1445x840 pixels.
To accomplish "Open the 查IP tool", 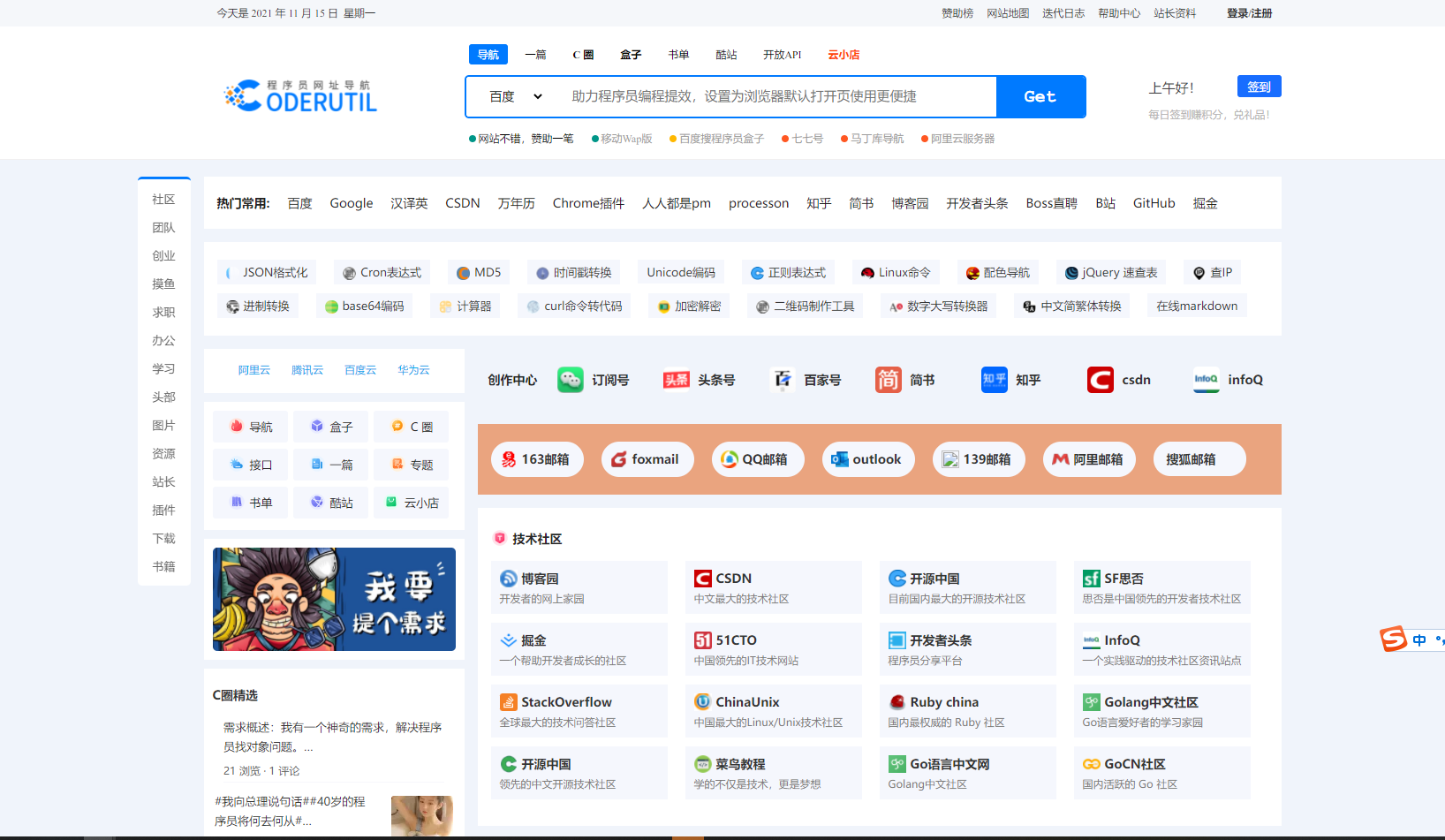I will (x=1212, y=272).
